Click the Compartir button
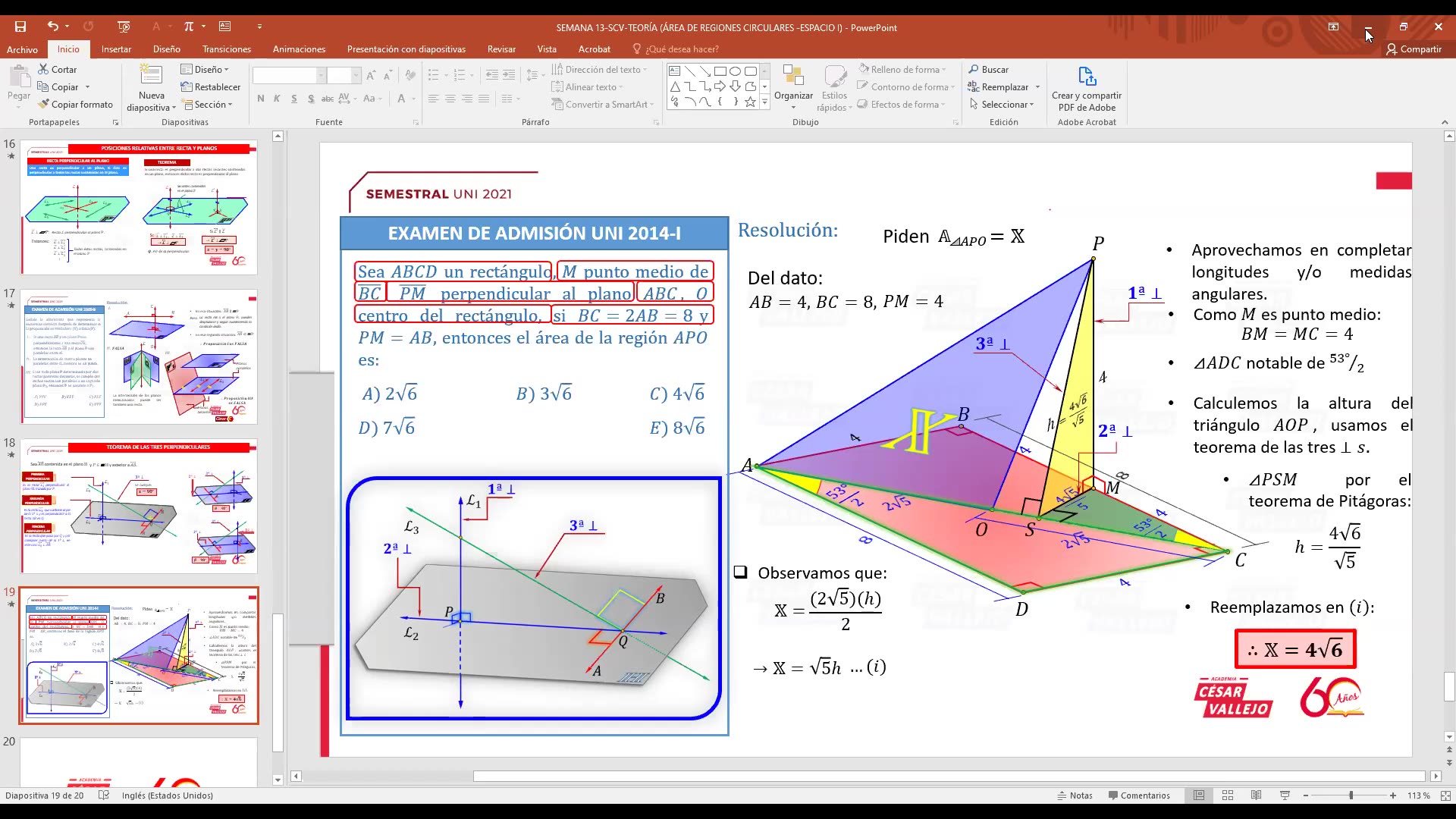Screen dimensions: 1456x819 [1414, 49]
